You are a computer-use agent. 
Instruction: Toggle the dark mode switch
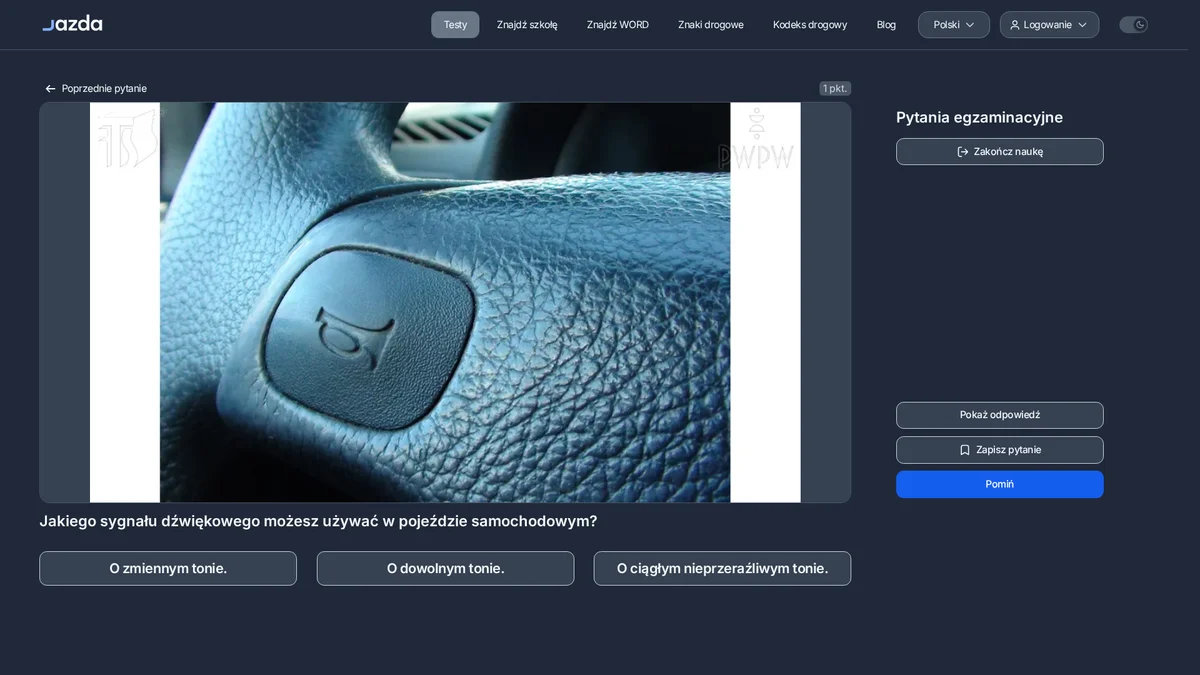click(x=1133, y=25)
